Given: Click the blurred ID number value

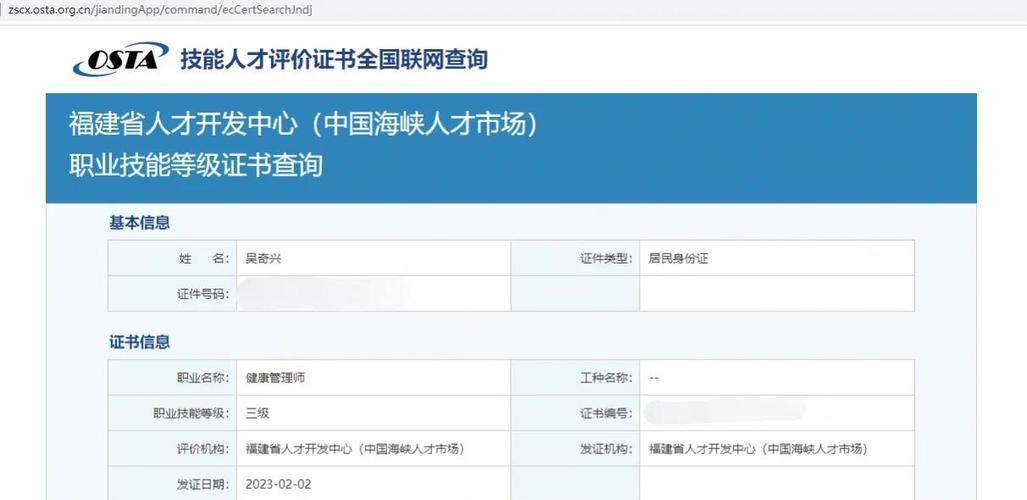Looking at the screenshot, I should click(x=324, y=294).
